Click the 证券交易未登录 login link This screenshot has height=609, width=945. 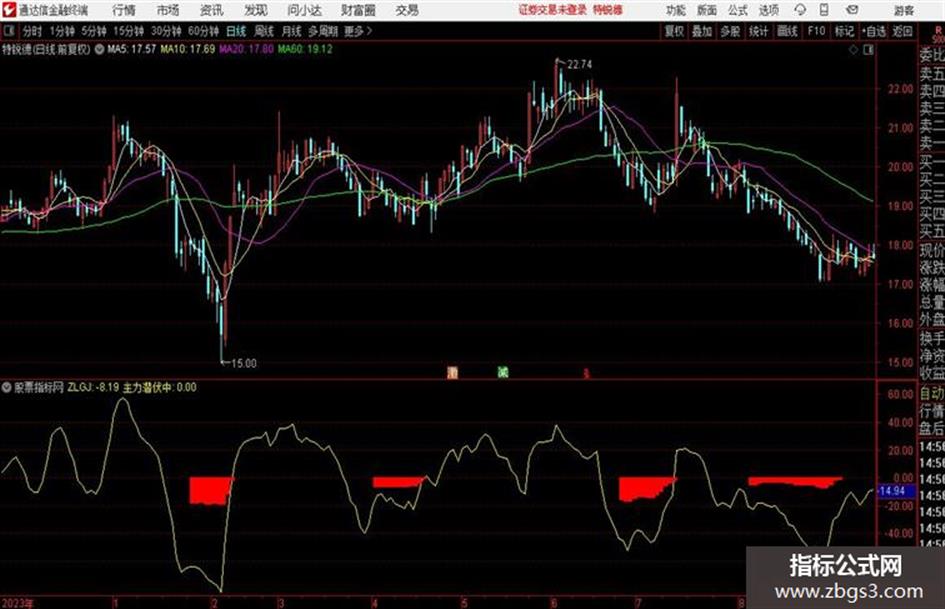pos(552,10)
